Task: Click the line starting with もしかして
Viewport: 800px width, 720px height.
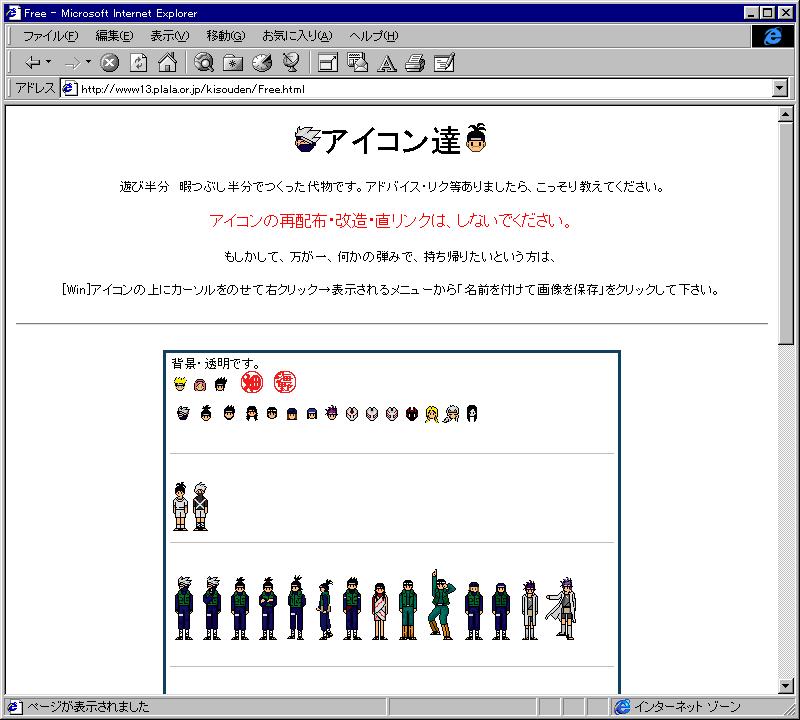Action: point(390,256)
